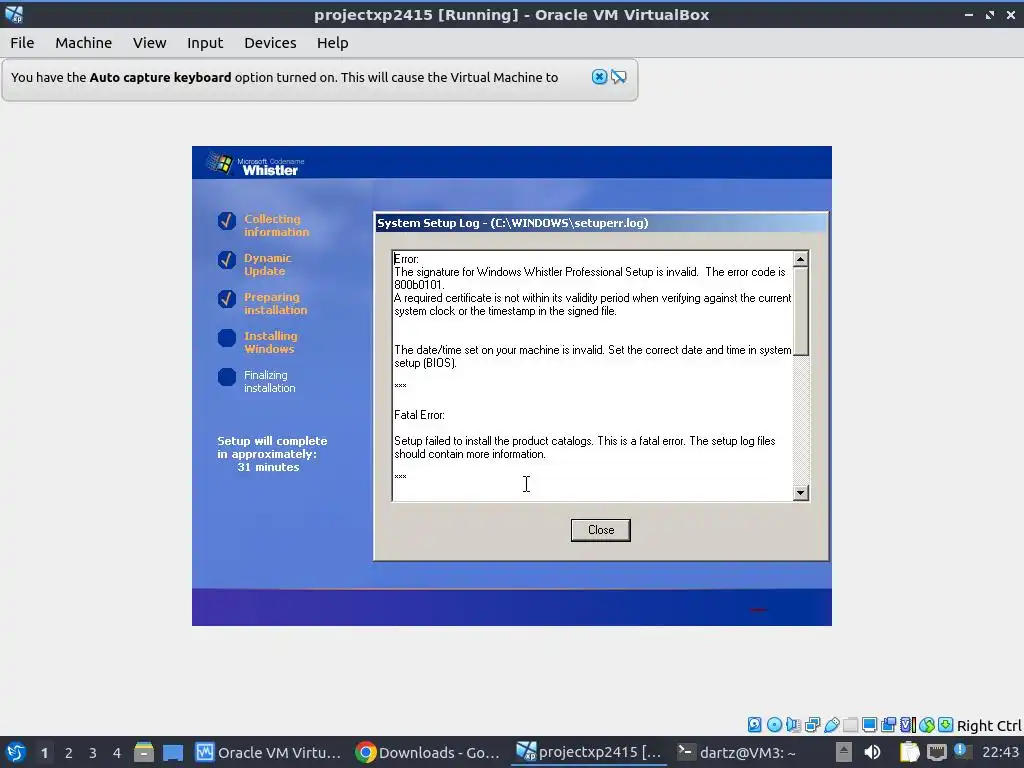The height and width of the screenshot is (768, 1024).
Task: Open the file manager taskbar icon
Action: [144, 753]
